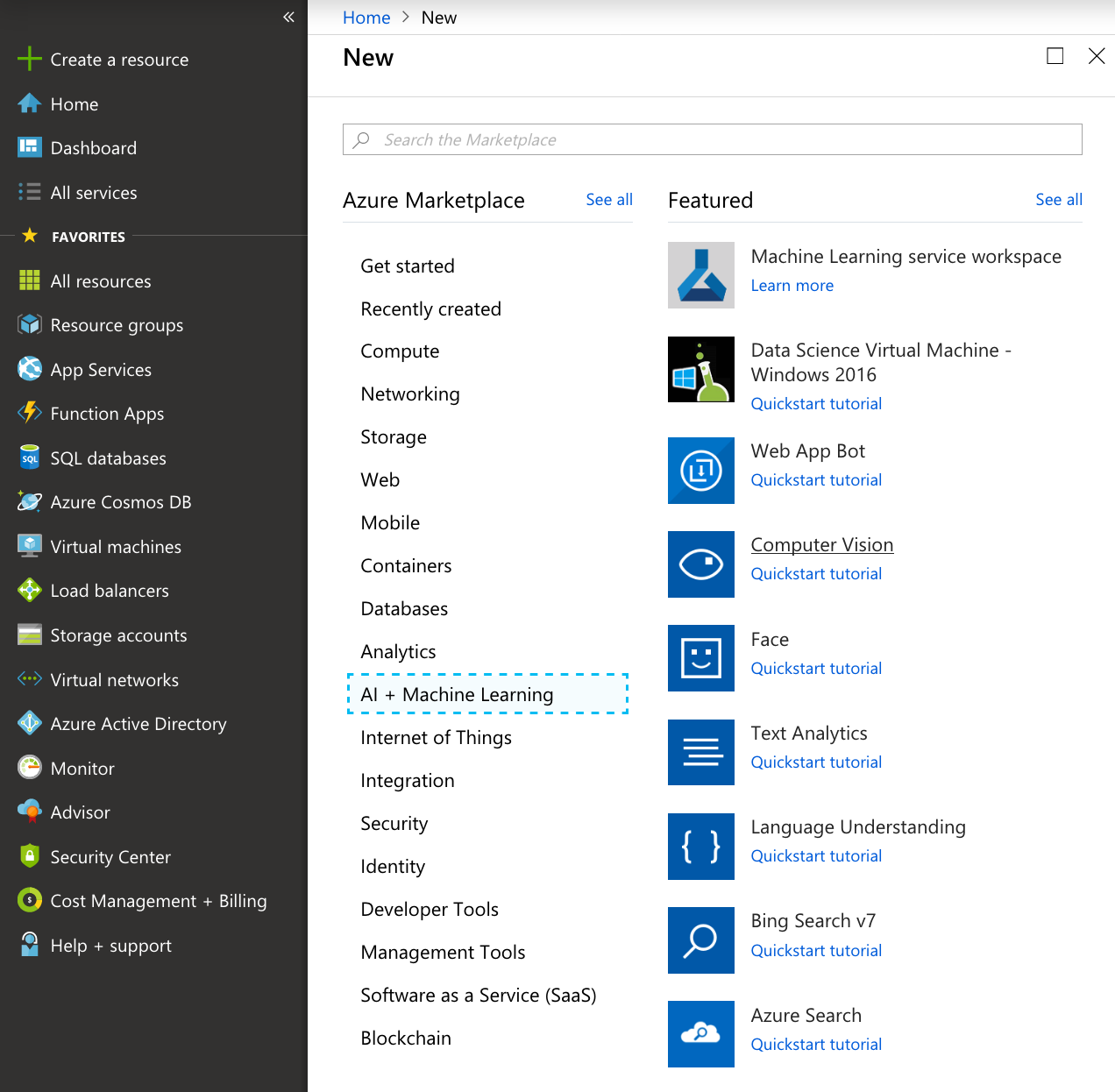Open the Computer Vision title link
This screenshot has width=1115, height=1092.
(822, 545)
